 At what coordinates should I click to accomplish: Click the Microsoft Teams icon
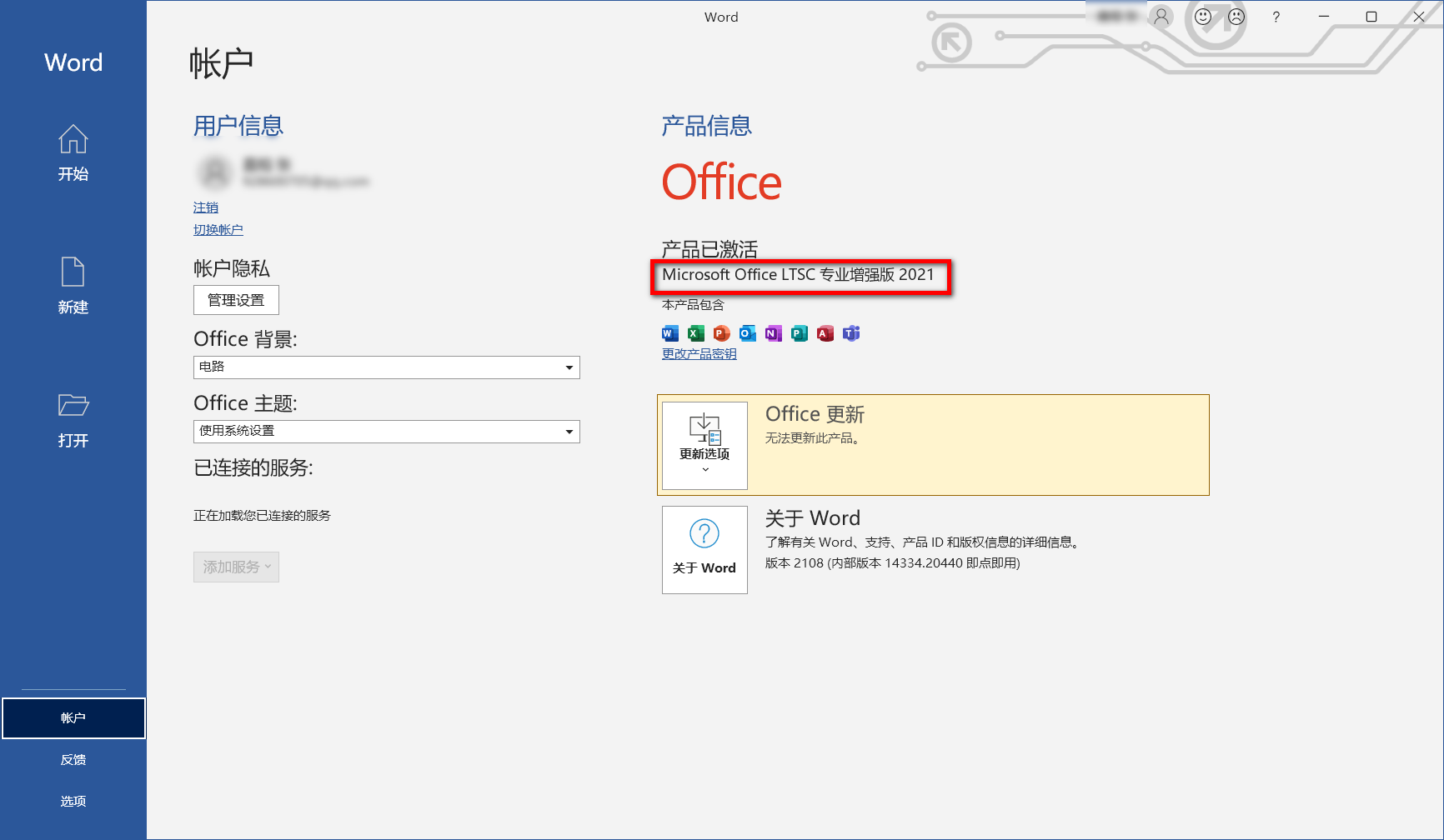tap(851, 333)
